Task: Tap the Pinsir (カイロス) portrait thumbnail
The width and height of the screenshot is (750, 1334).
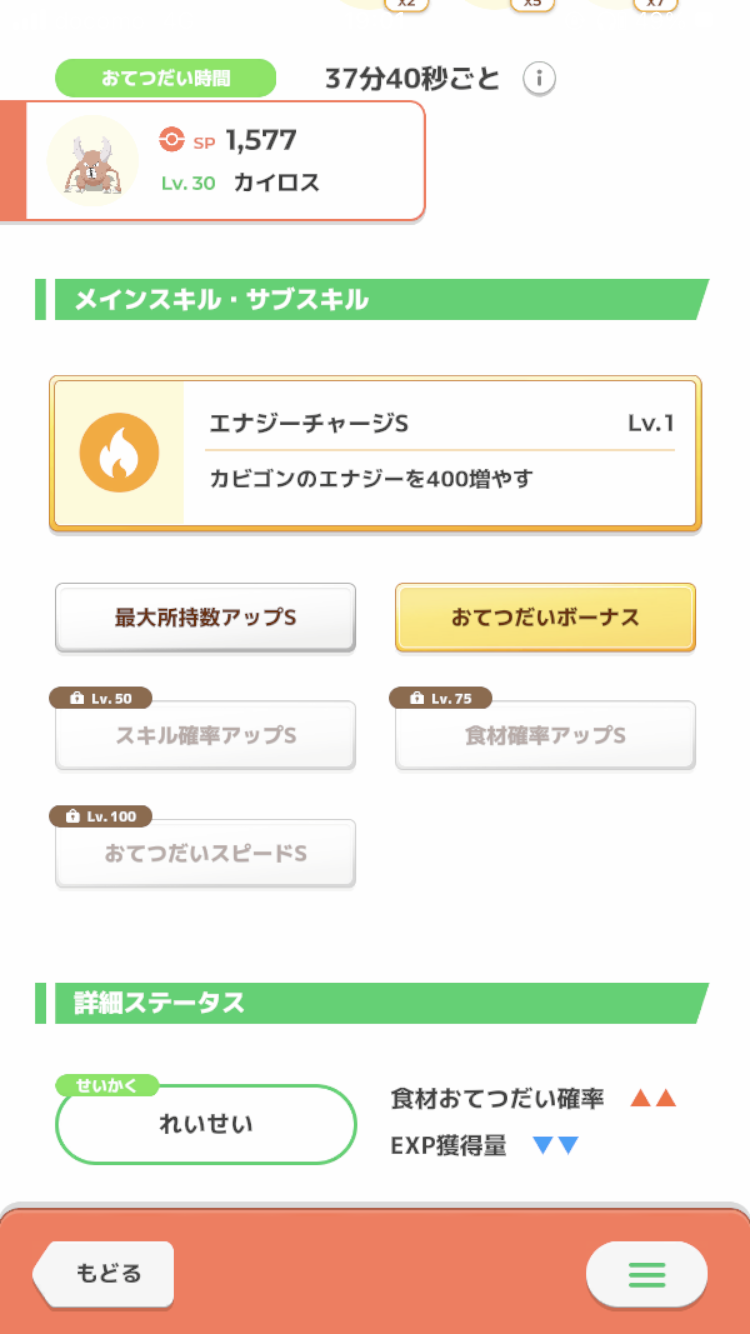Action: pyautogui.click(x=93, y=161)
